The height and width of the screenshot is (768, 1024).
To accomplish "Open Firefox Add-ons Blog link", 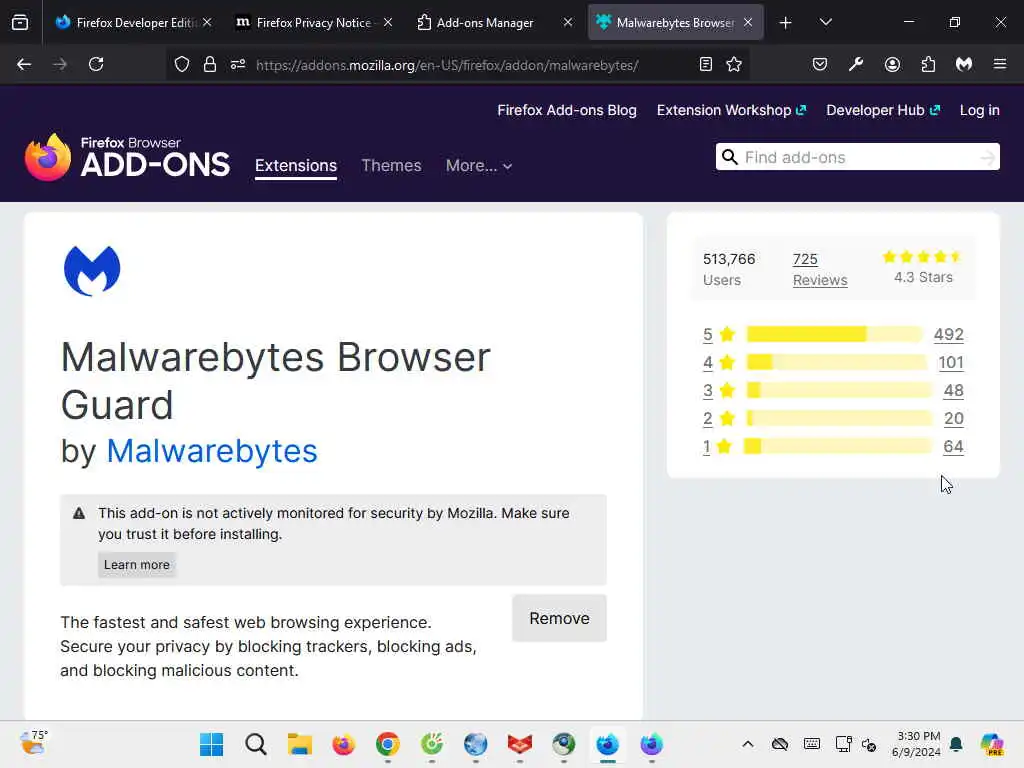I will pyautogui.click(x=567, y=110).
